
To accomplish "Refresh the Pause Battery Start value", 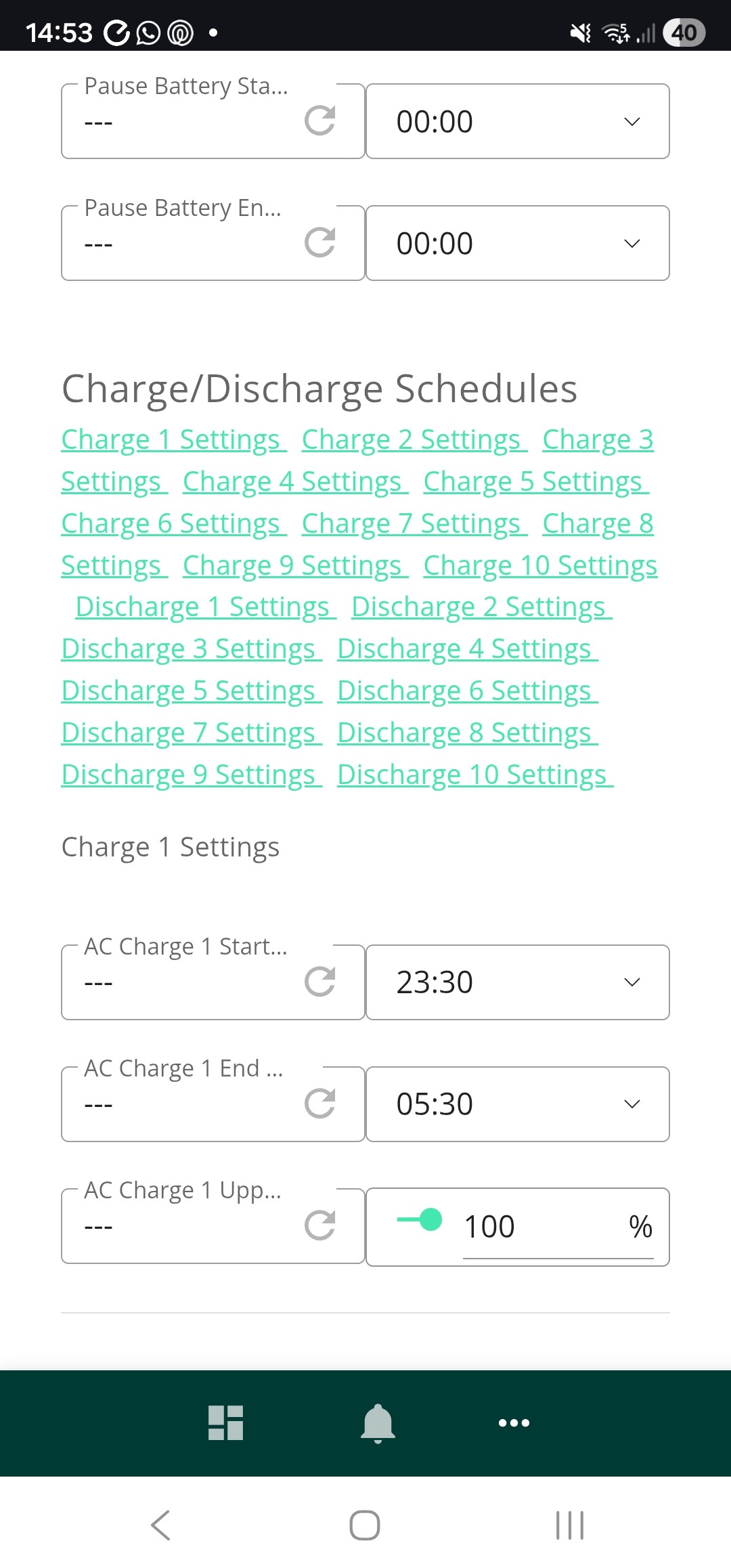I will coord(320,121).
